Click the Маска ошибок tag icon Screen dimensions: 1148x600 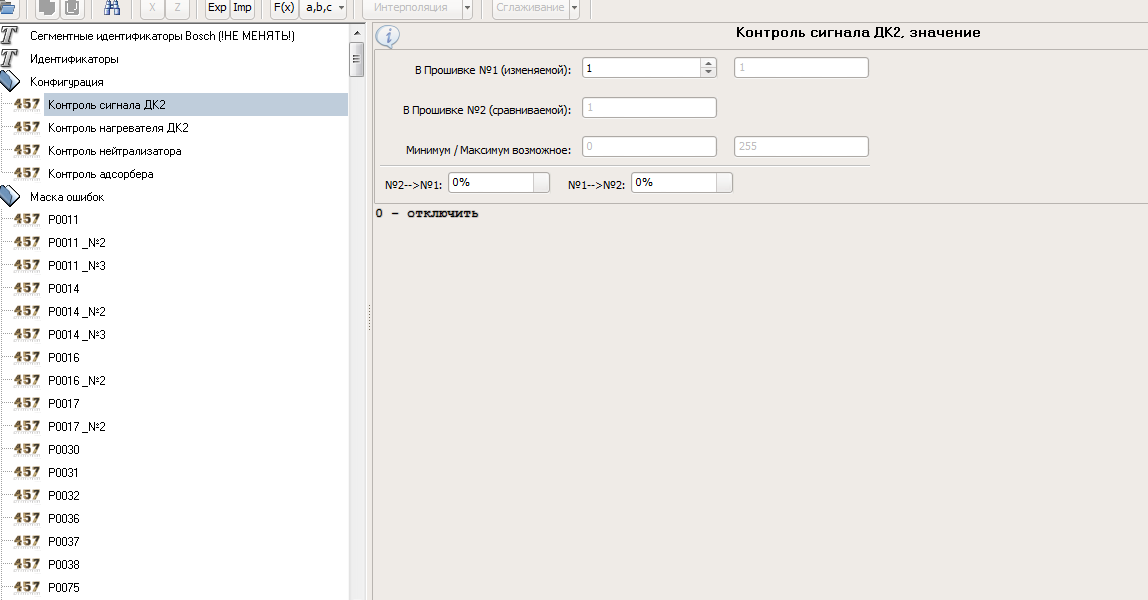[x=10, y=197]
